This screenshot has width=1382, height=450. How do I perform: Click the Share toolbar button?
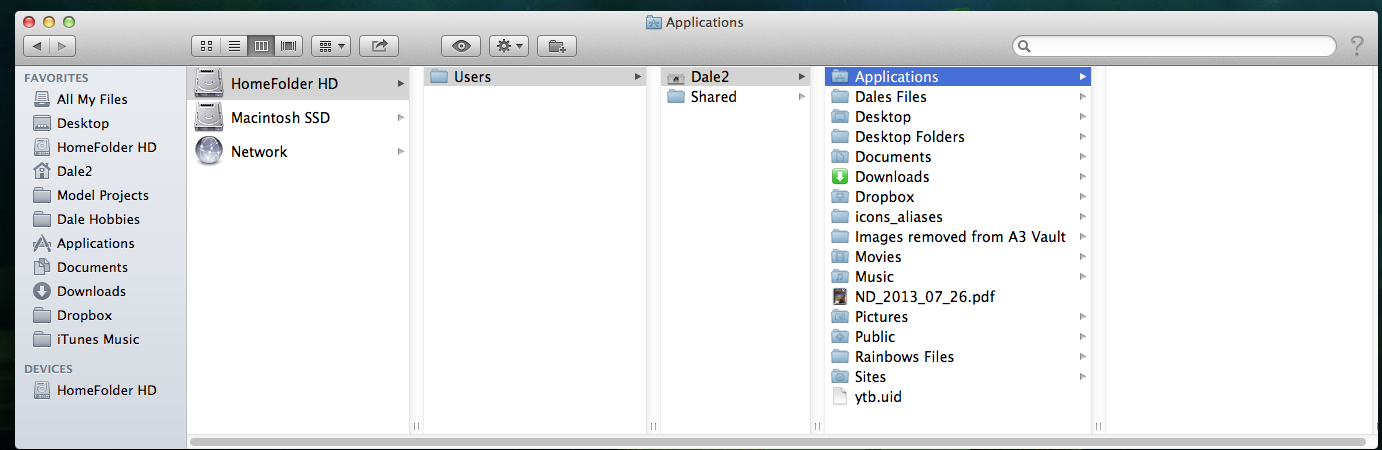[379, 46]
